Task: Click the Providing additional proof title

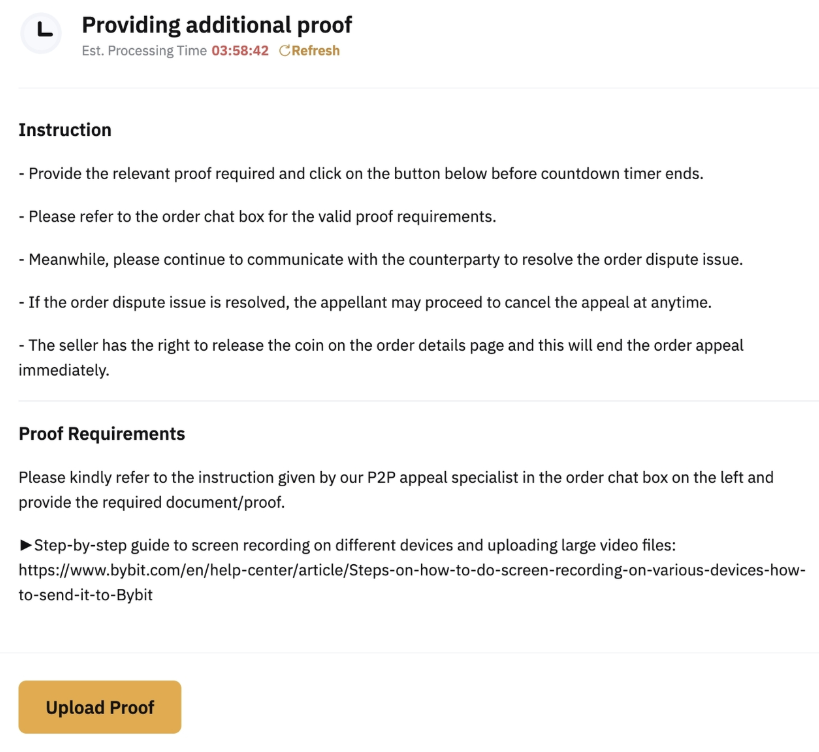Action: 216,25
